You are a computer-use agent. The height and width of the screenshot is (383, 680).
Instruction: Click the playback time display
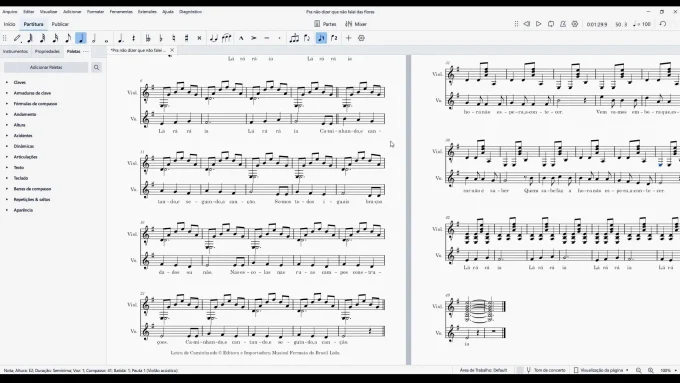[x=597, y=24]
